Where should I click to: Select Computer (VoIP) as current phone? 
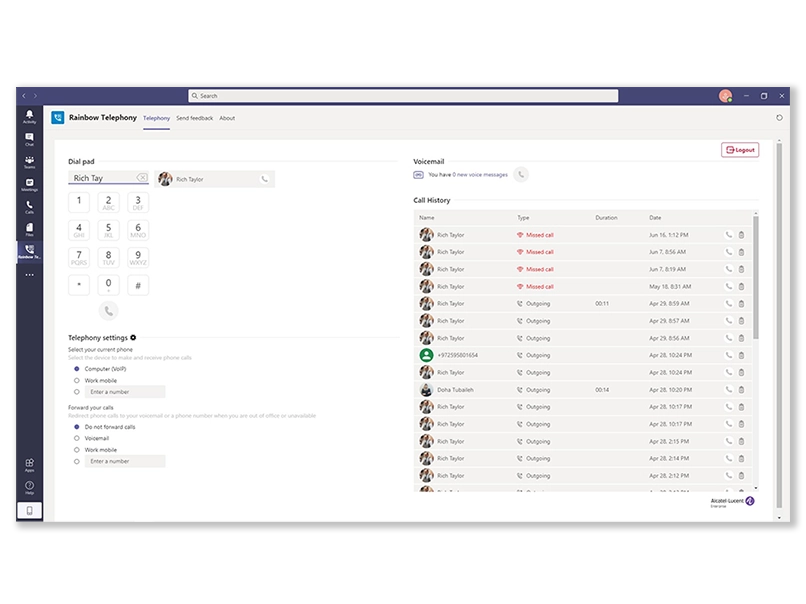77,369
